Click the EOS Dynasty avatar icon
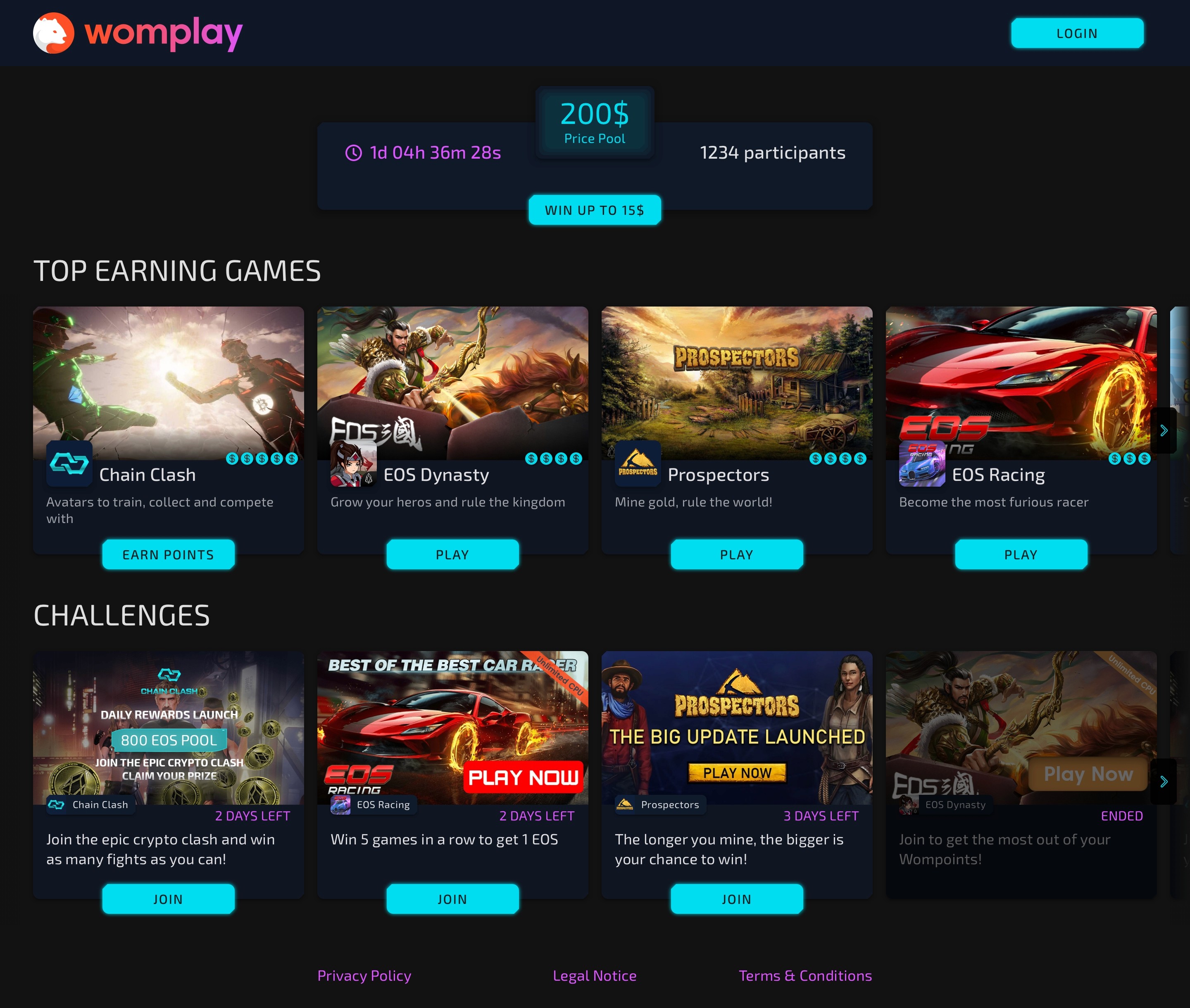Image resolution: width=1190 pixels, height=1008 pixels. pyautogui.click(x=353, y=464)
